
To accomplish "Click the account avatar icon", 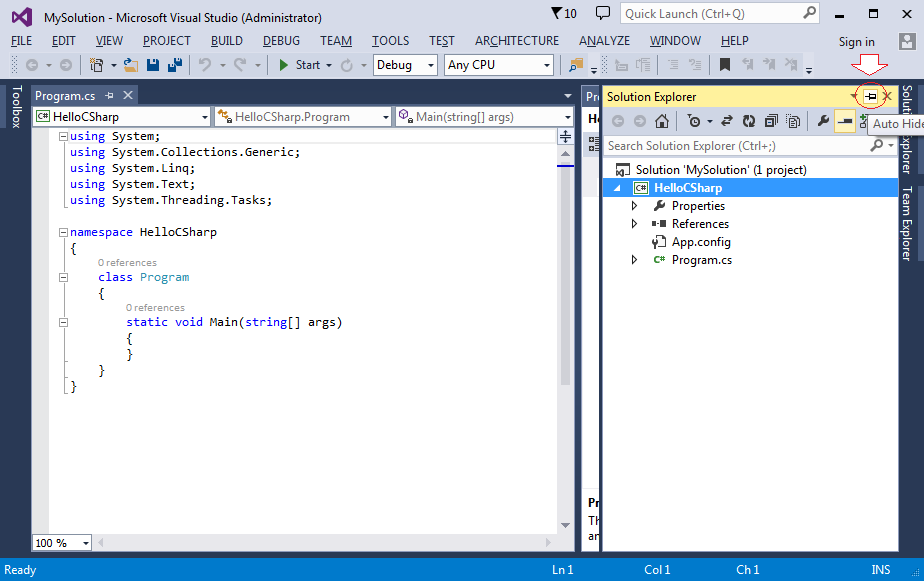I will [x=906, y=41].
